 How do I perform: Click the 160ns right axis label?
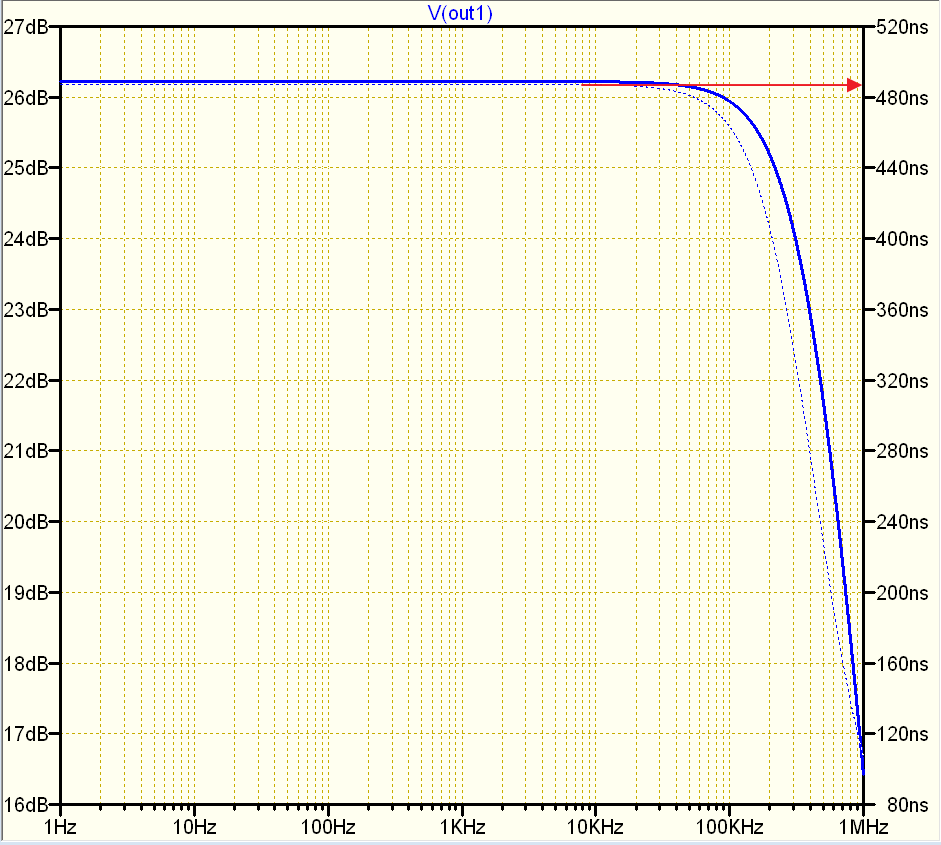(902, 664)
